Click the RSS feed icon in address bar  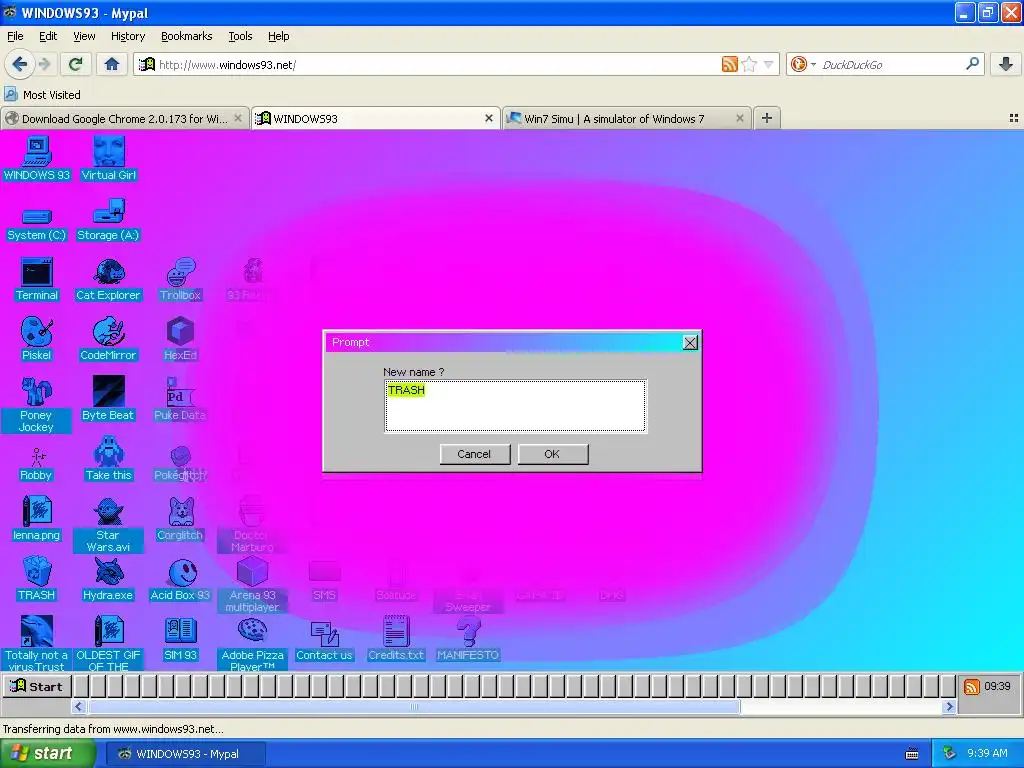click(729, 64)
